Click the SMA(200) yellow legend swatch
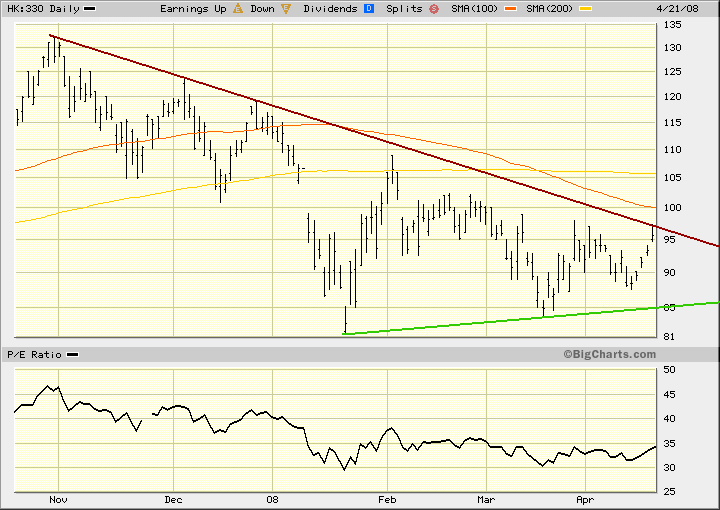The width and height of the screenshot is (720, 510). pos(585,9)
